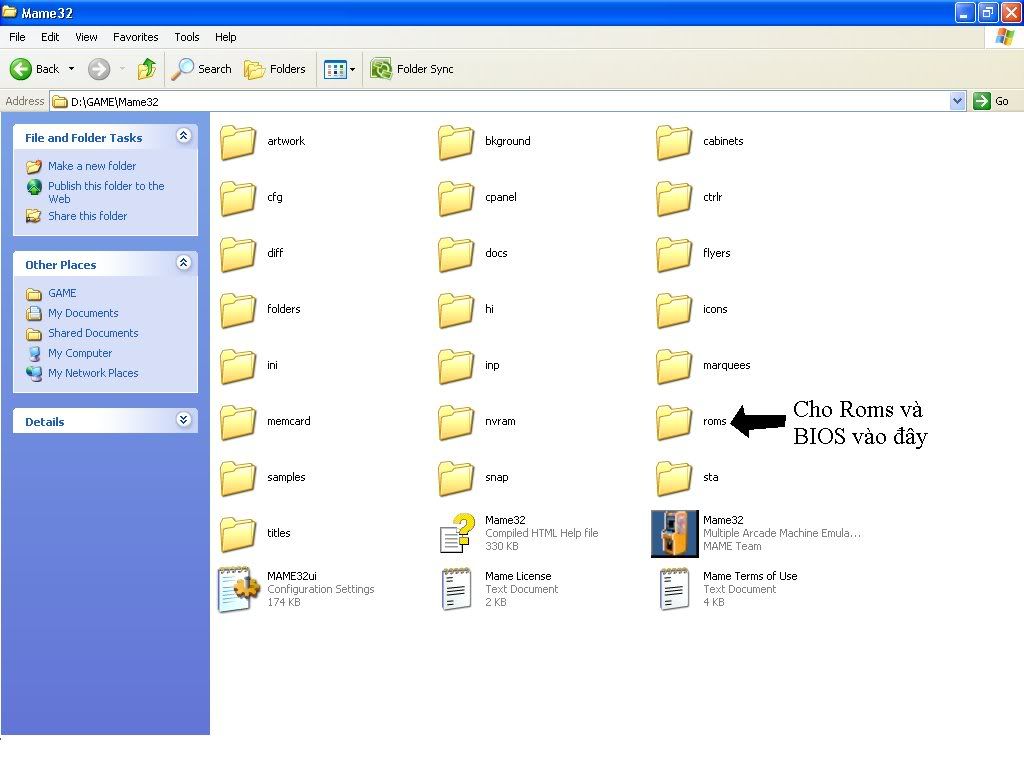Open My Network Places link
1024x768 pixels.
pos(93,373)
